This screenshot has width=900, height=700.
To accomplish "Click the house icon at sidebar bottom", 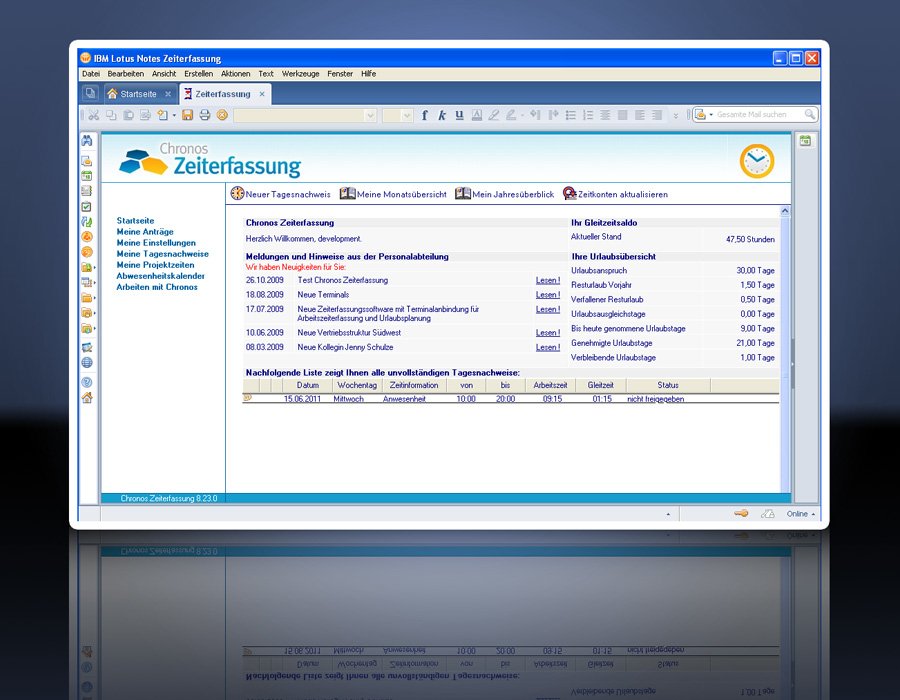I will point(87,398).
